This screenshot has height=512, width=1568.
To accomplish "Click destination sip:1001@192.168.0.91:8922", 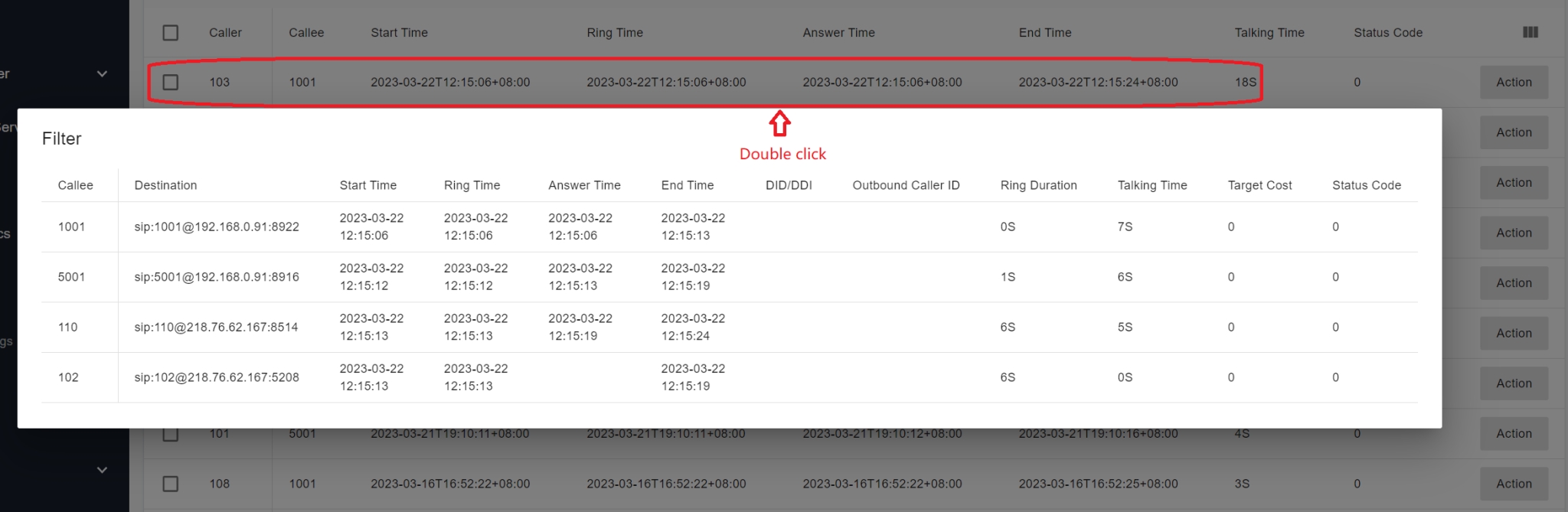I will pyautogui.click(x=217, y=227).
